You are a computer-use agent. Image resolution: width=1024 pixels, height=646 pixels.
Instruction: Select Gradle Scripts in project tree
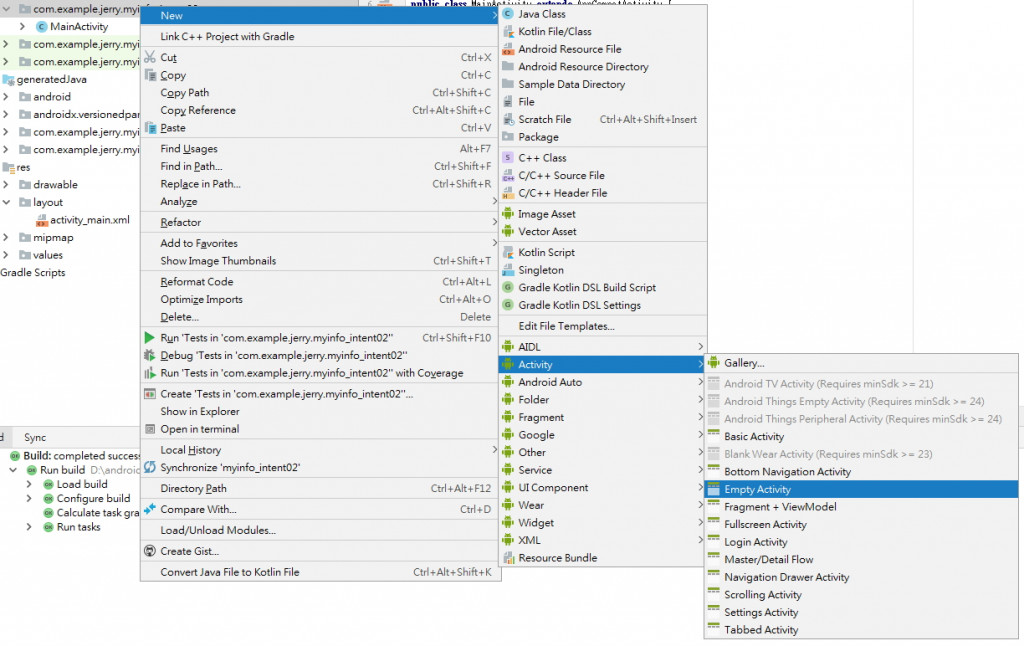pos(33,273)
